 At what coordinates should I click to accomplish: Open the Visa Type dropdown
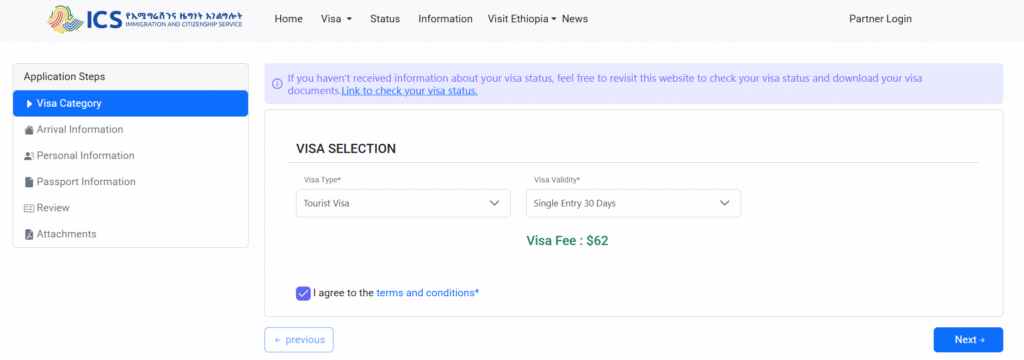(x=403, y=203)
